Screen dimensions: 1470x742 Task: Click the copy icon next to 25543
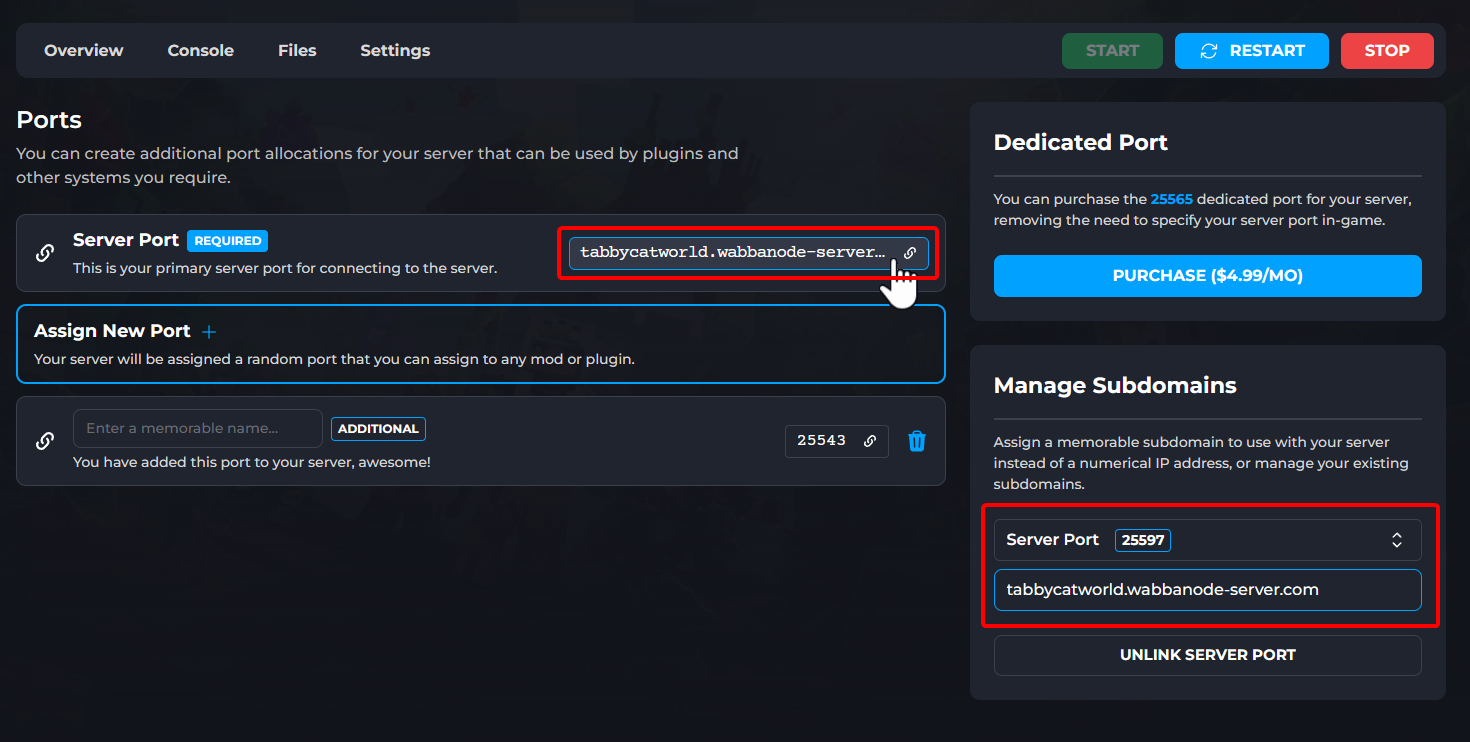point(870,441)
